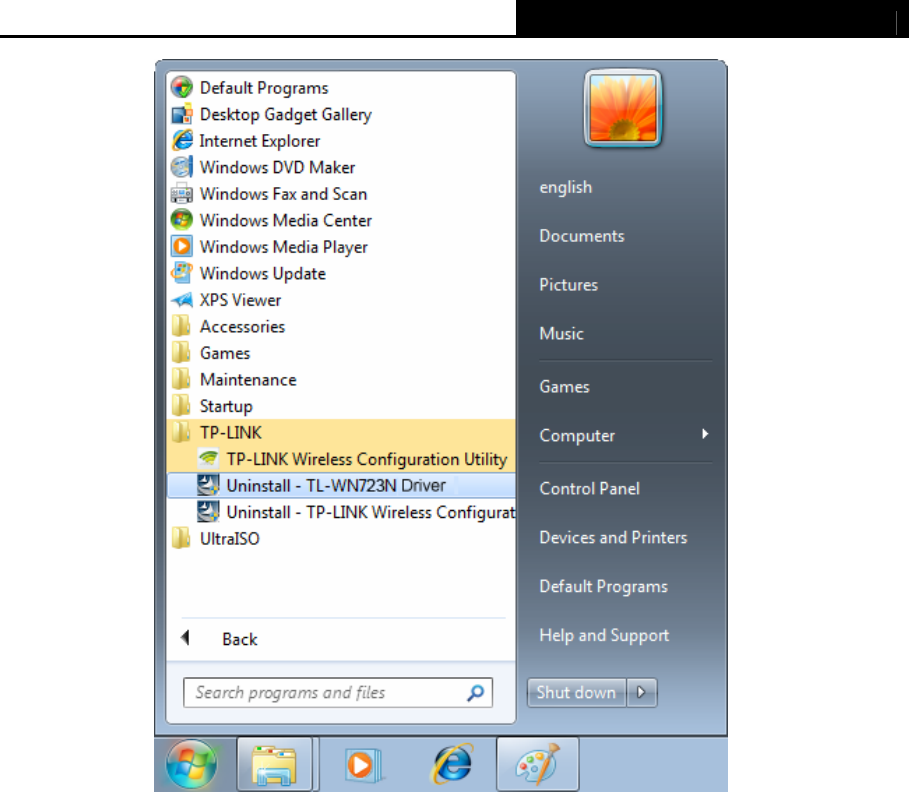Click the Back arrow
The width and height of the screenshot is (909, 792).
click(186, 638)
